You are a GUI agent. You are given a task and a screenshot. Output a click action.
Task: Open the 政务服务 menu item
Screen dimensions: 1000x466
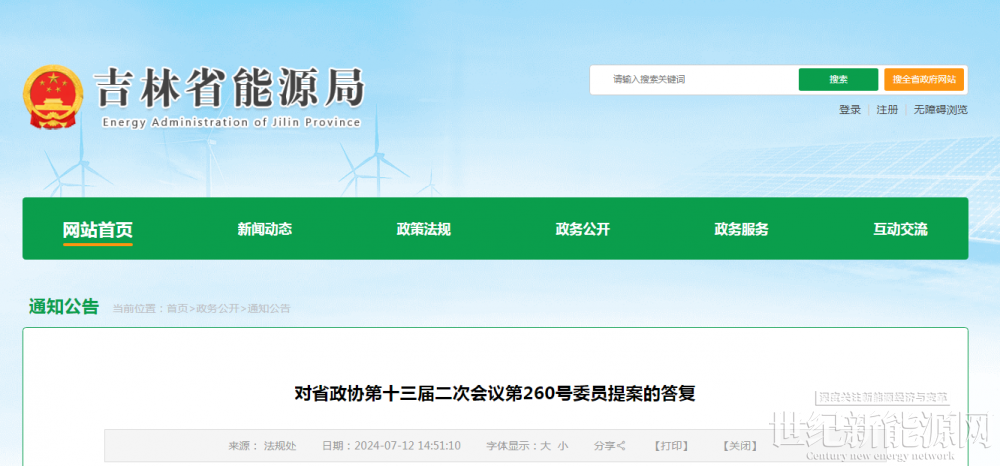(x=741, y=229)
